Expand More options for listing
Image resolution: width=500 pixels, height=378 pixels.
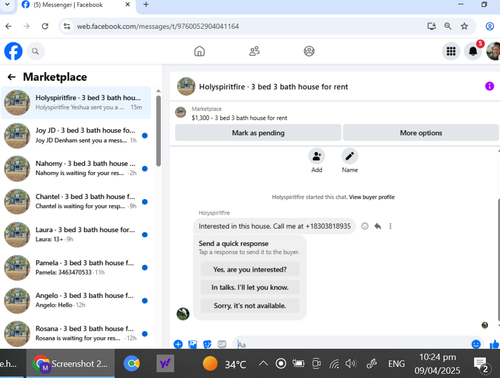[x=421, y=133]
